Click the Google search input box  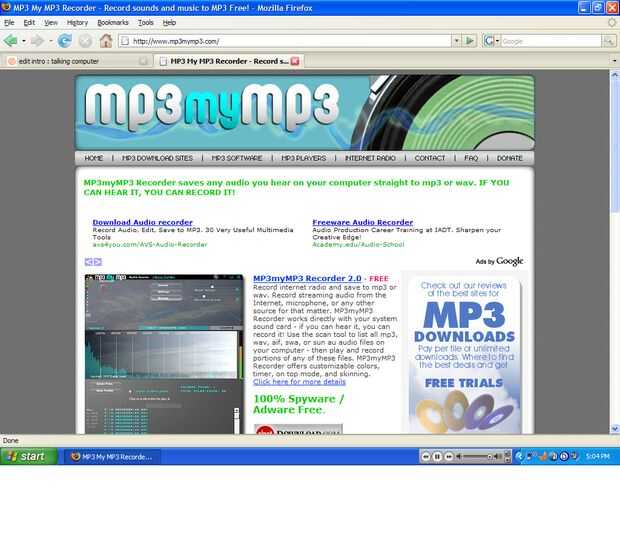click(551, 41)
